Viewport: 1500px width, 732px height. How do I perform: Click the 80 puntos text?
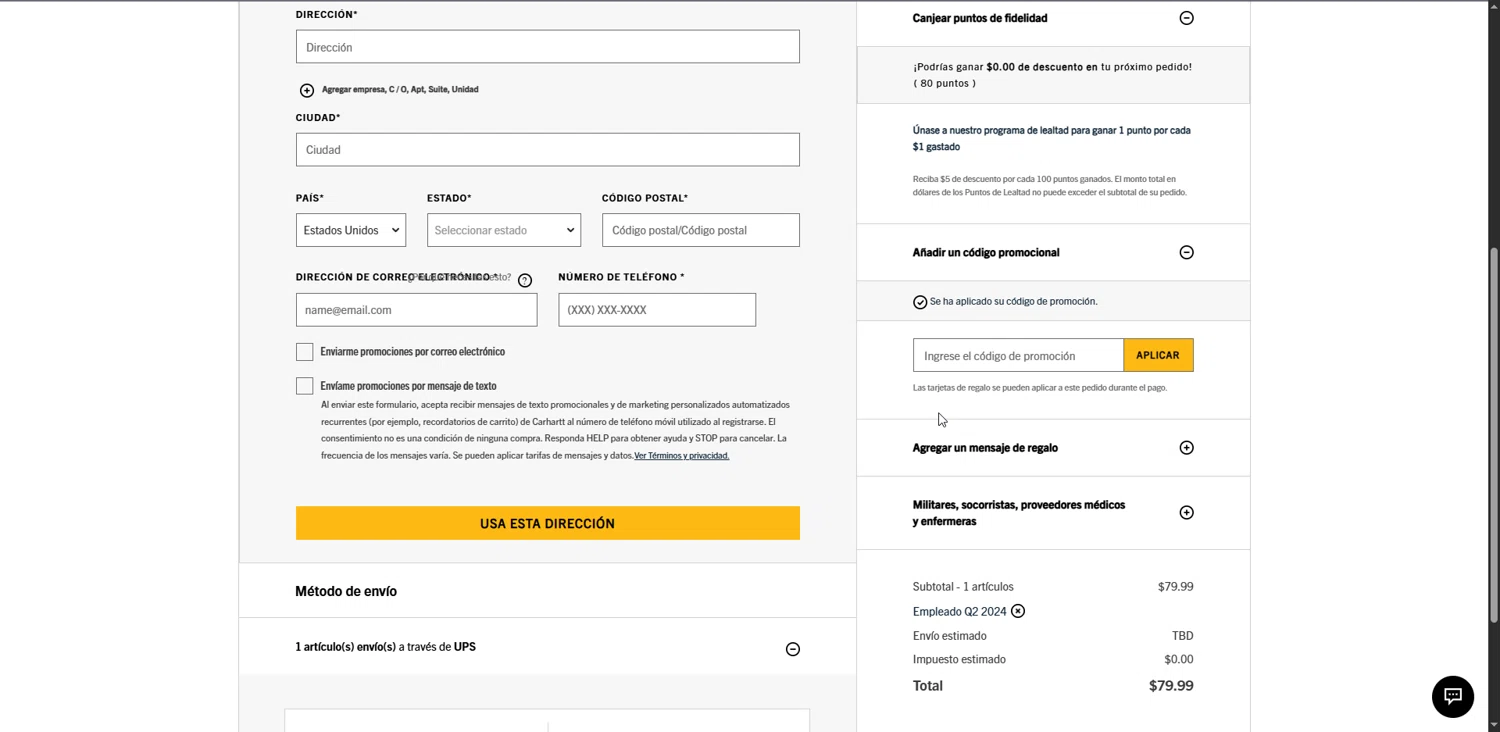[944, 83]
